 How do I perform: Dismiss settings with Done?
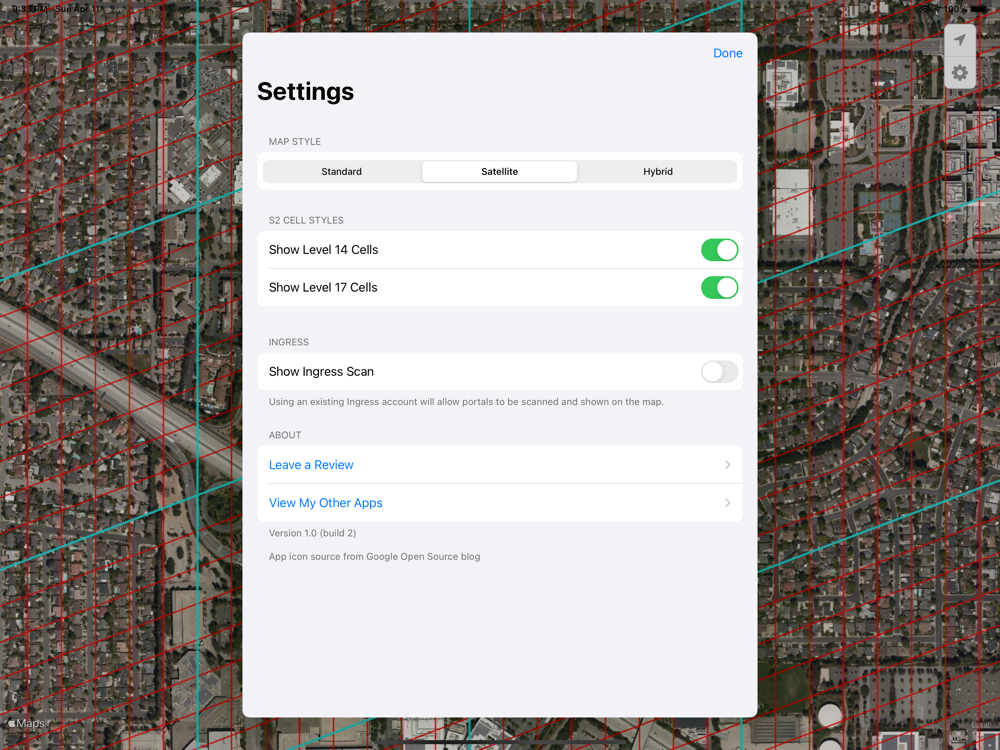(728, 54)
